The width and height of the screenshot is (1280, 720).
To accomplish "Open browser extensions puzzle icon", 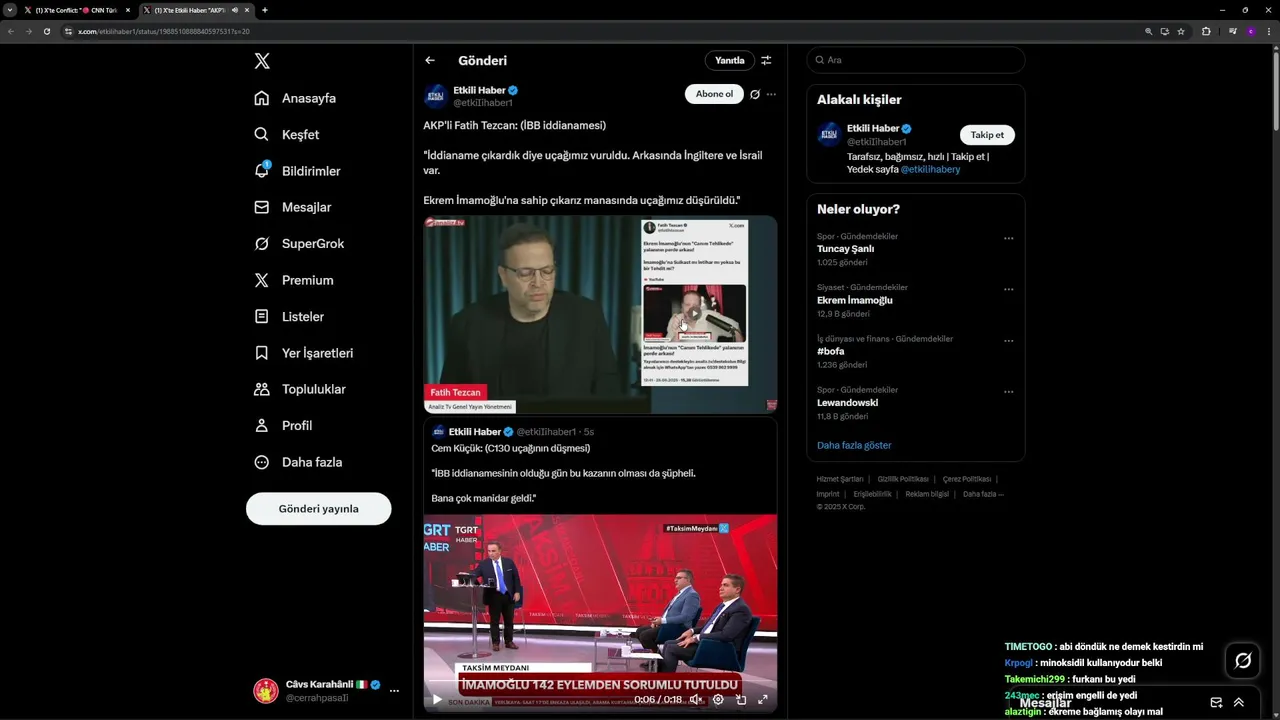I will [1206, 31].
